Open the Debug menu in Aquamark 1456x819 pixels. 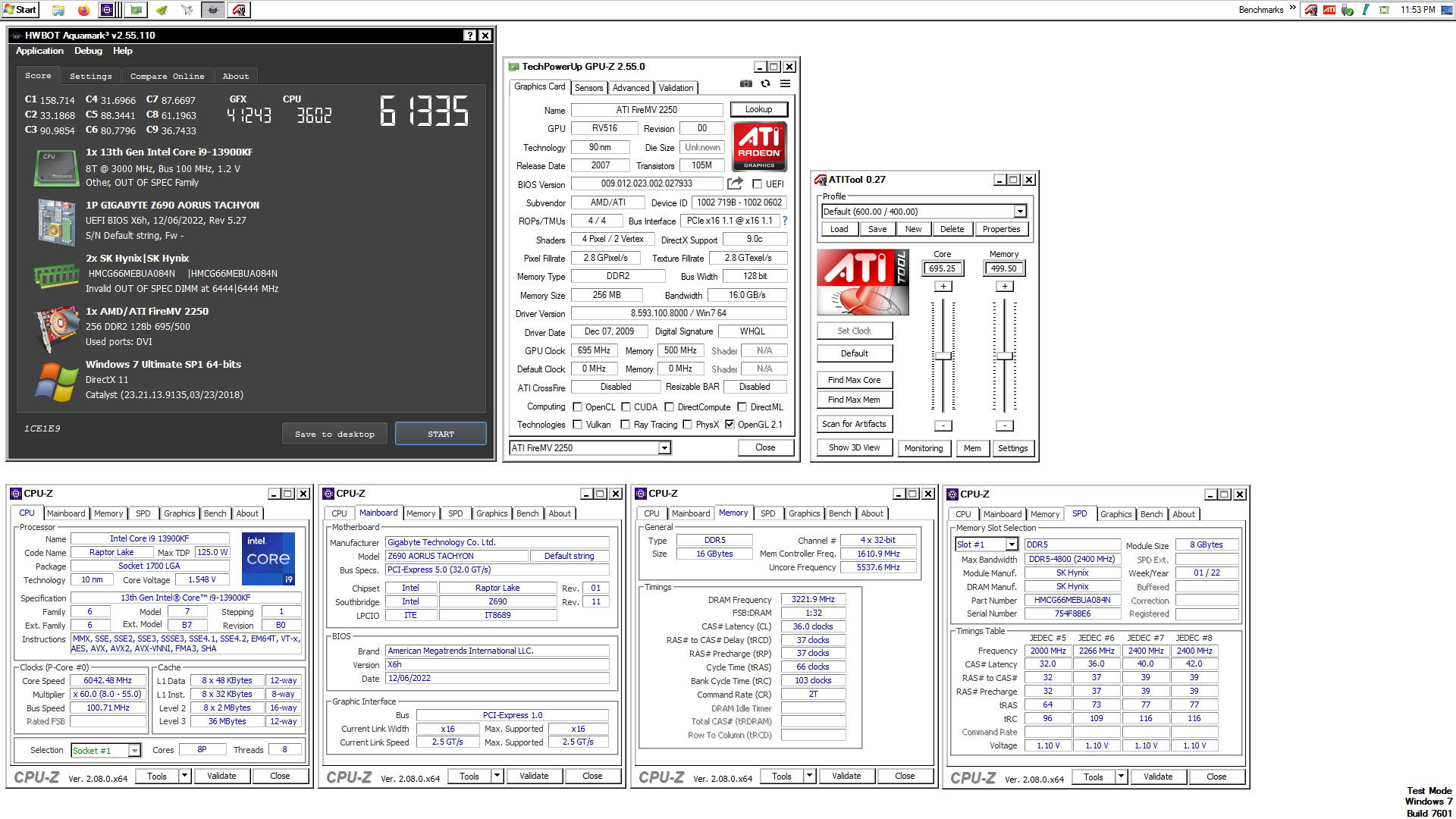(x=88, y=51)
